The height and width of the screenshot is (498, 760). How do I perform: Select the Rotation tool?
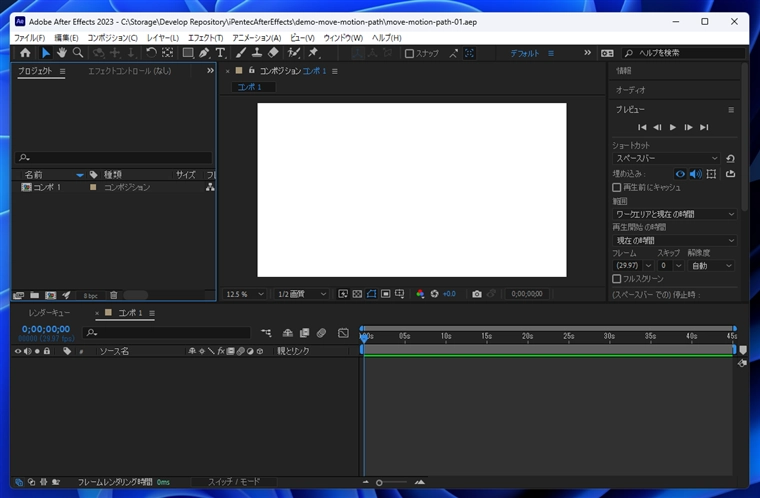pos(151,53)
